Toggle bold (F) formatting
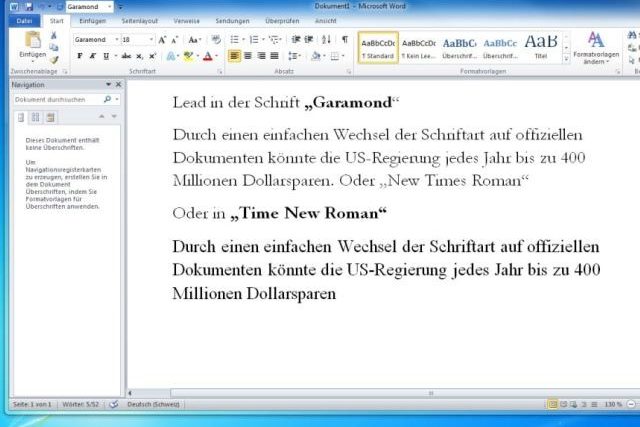Viewport: 640px width, 427px height. (80, 56)
